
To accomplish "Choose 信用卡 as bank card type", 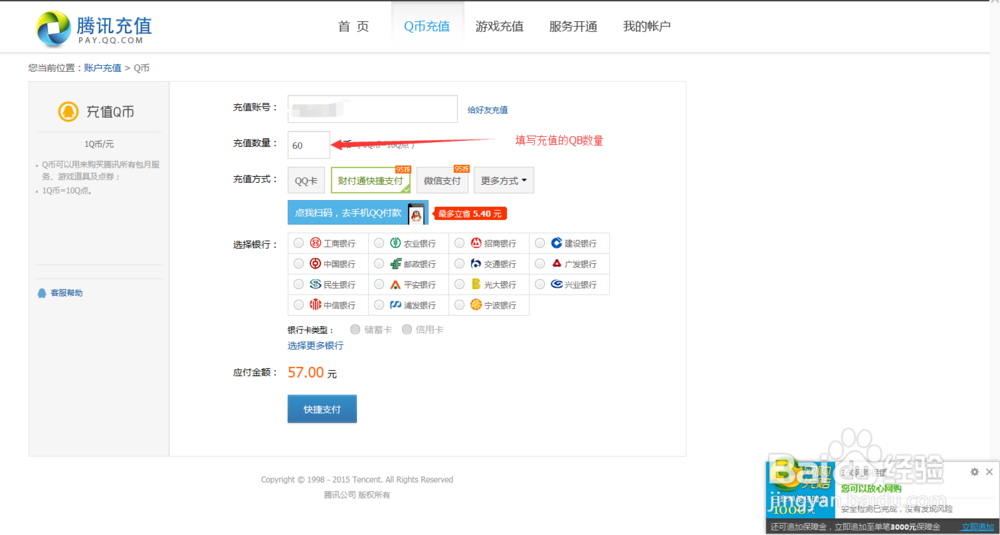I will tap(407, 330).
